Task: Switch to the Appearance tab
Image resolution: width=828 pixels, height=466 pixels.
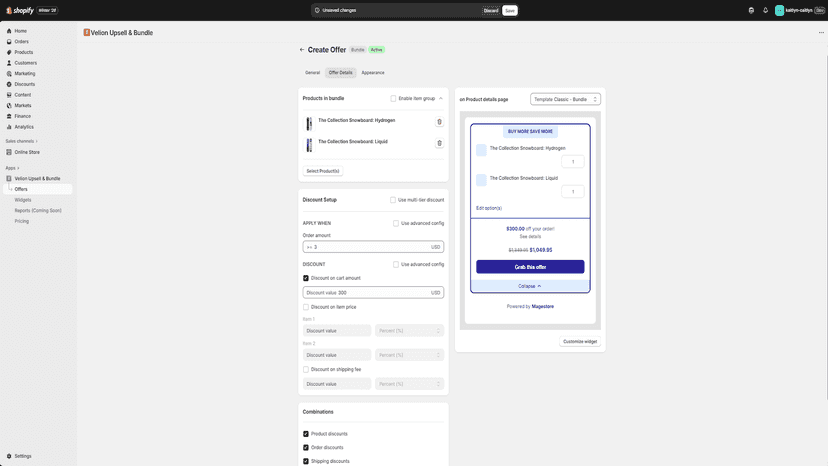Action: pos(373,72)
